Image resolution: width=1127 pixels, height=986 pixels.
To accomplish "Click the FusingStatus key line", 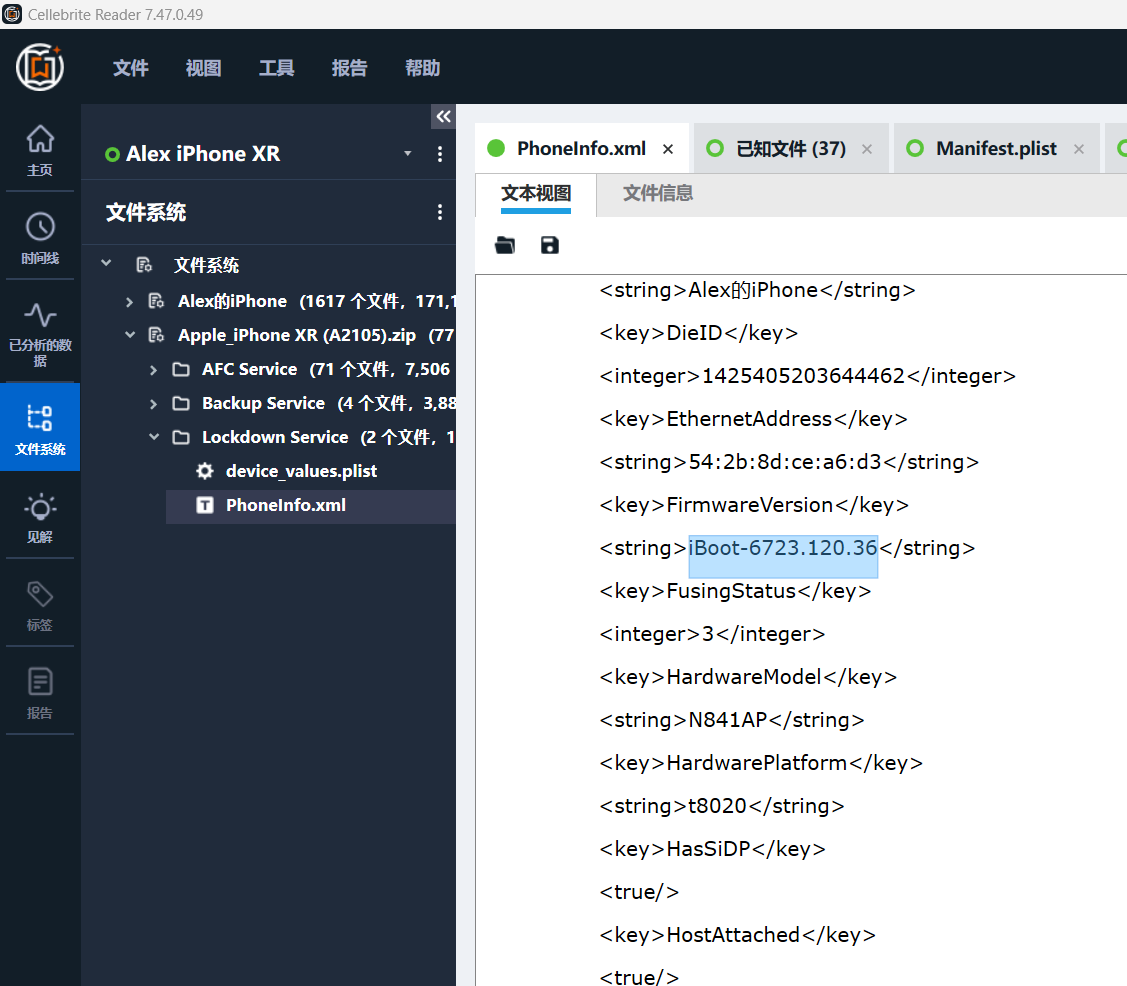I will coord(735,591).
